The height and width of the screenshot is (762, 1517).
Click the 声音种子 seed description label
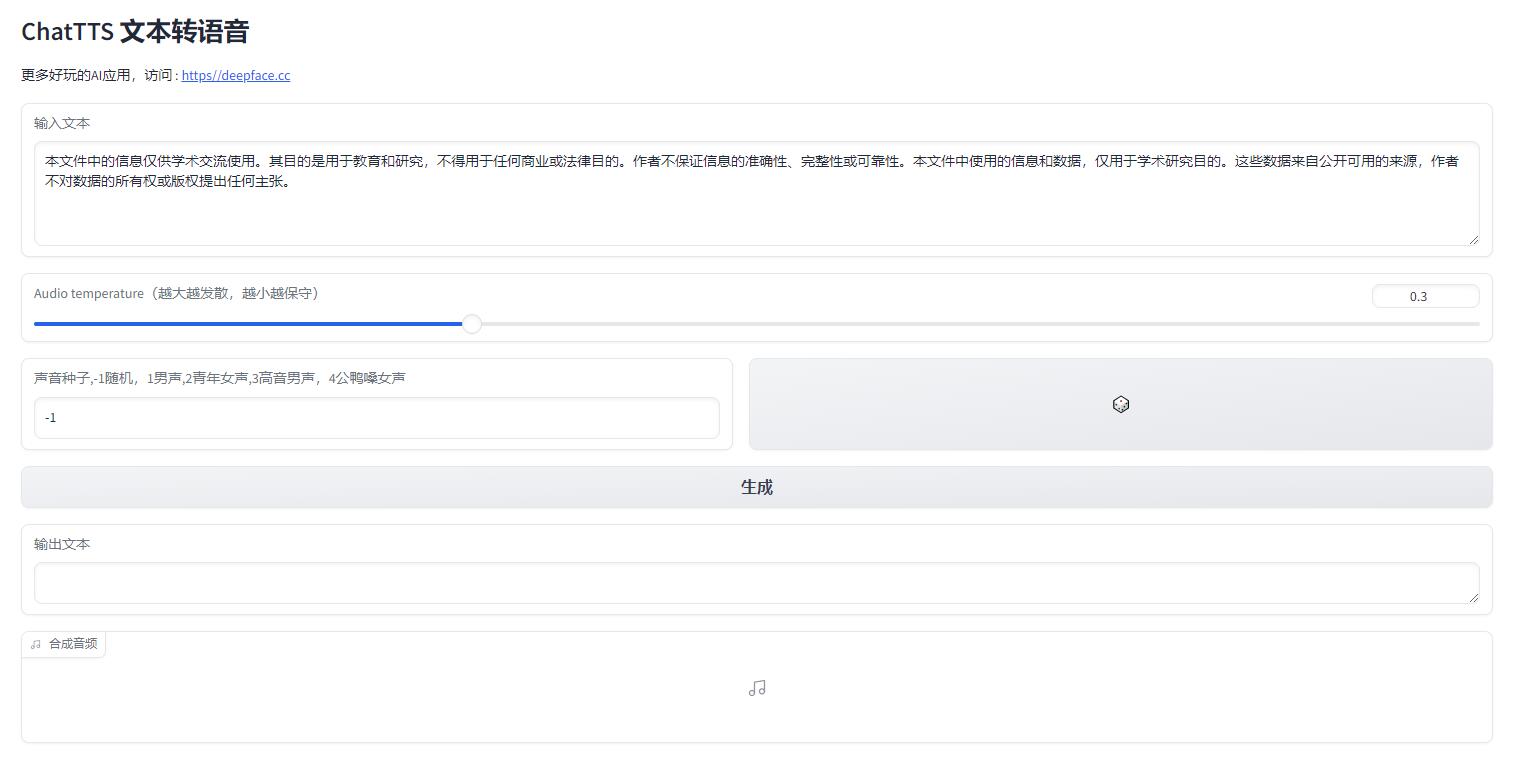pos(220,378)
